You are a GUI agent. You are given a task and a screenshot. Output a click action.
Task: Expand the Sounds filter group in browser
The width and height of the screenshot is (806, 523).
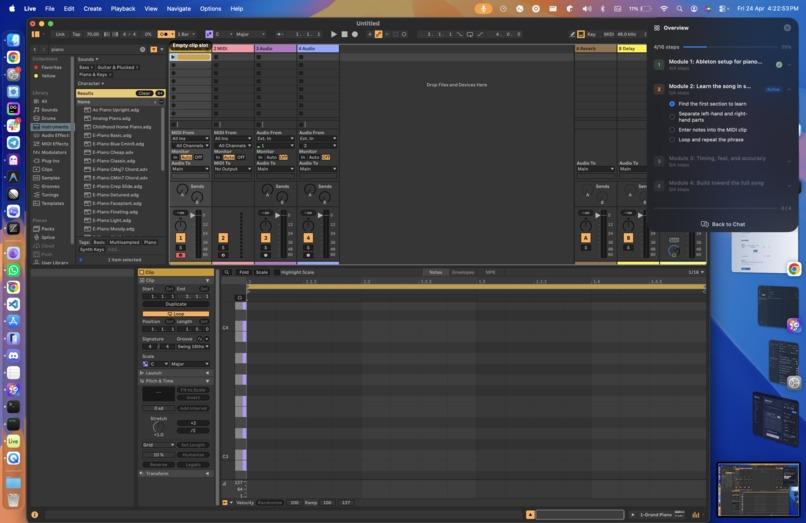88,60
